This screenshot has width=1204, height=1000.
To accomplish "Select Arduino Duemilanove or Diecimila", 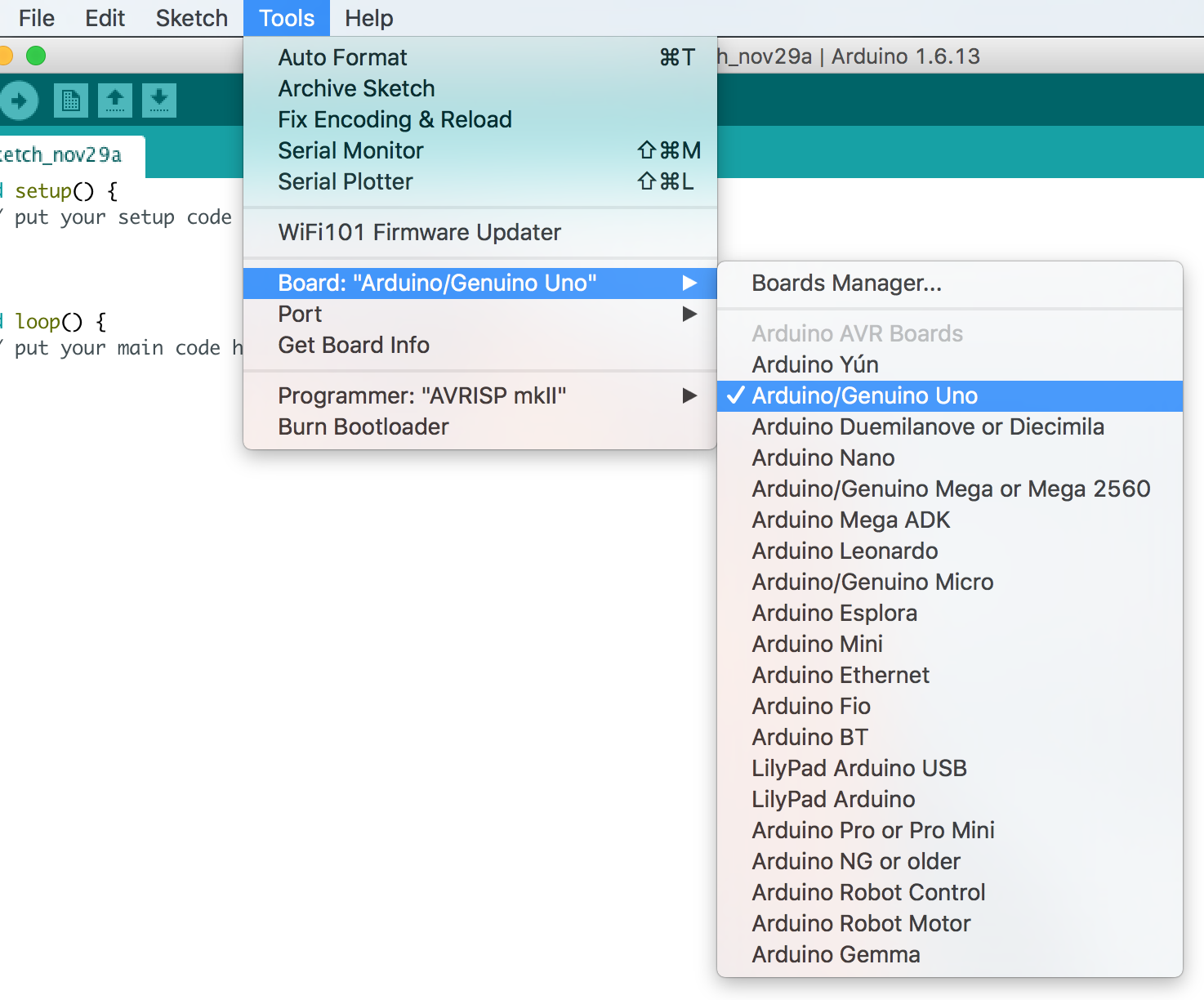I will pyautogui.click(x=950, y=426).
